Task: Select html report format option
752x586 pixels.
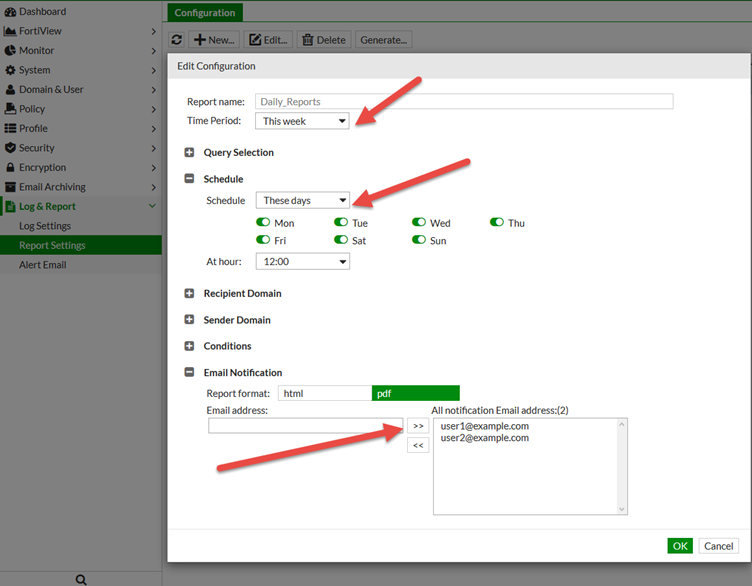Action: tap(324, 394)
